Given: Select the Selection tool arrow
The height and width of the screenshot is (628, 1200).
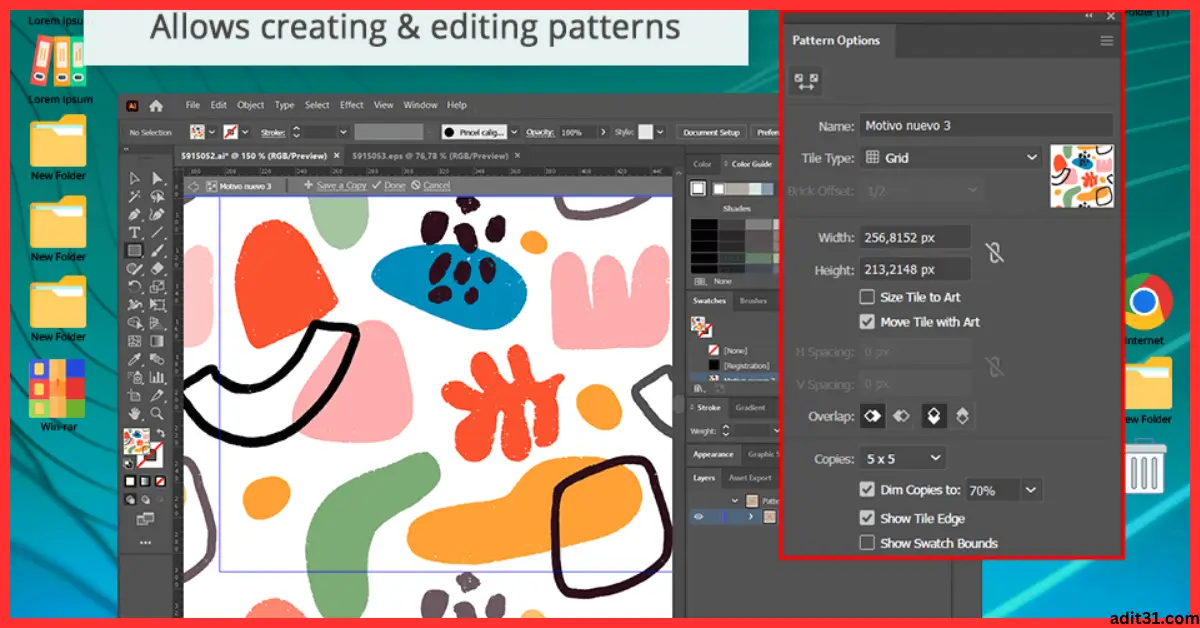Looking at the screenshot, I should [134, 178].
